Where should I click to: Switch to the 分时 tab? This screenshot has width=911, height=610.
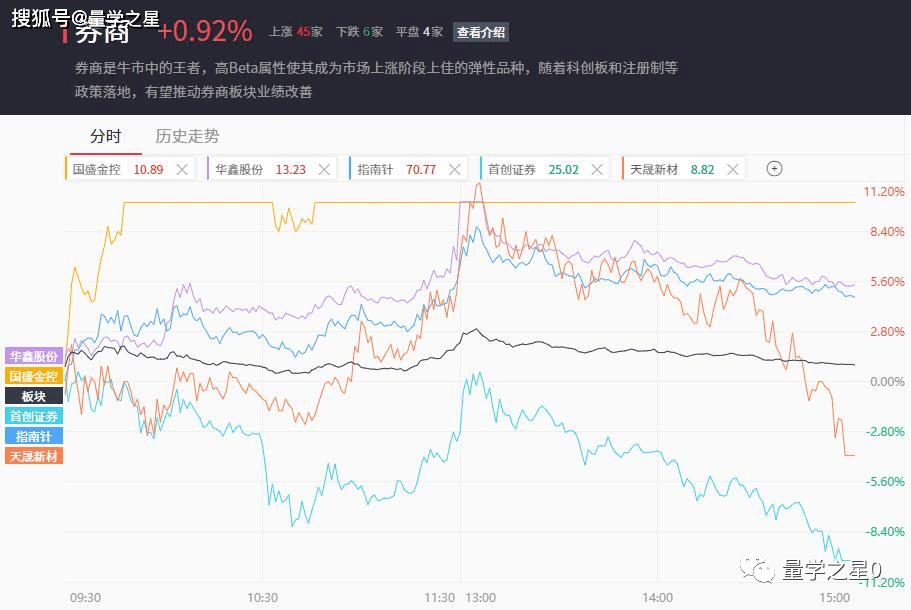pyautogui.click(x=105, y=137)
